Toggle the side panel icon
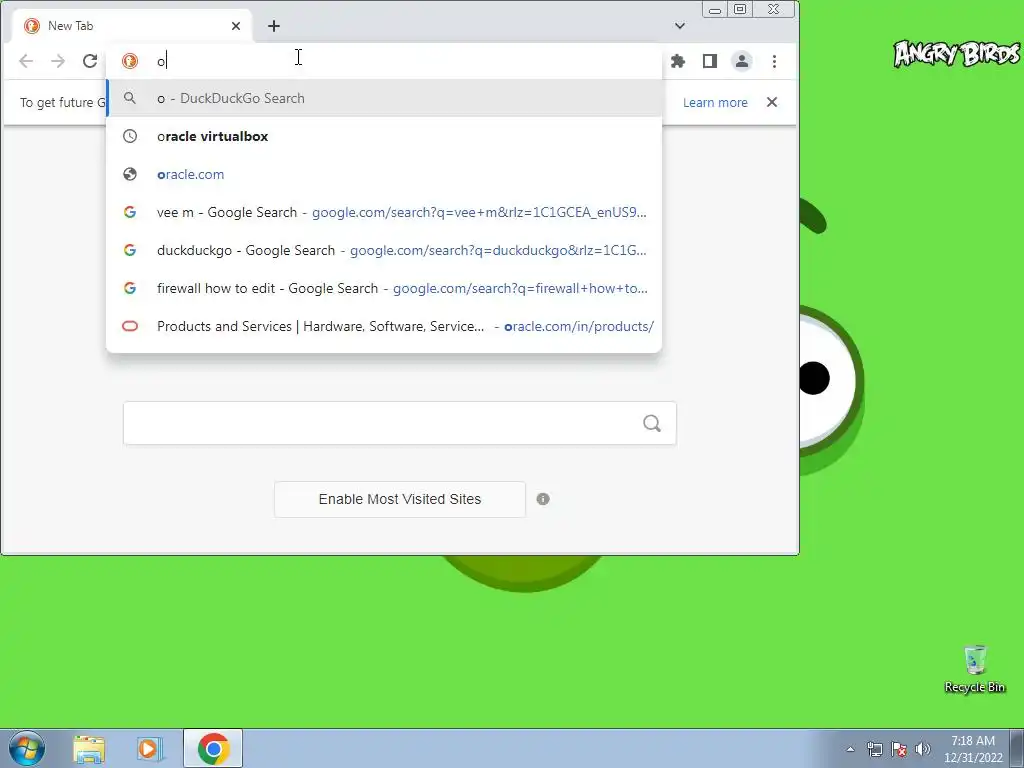The height and width of the screenshot is (768, 1024). 710,61
